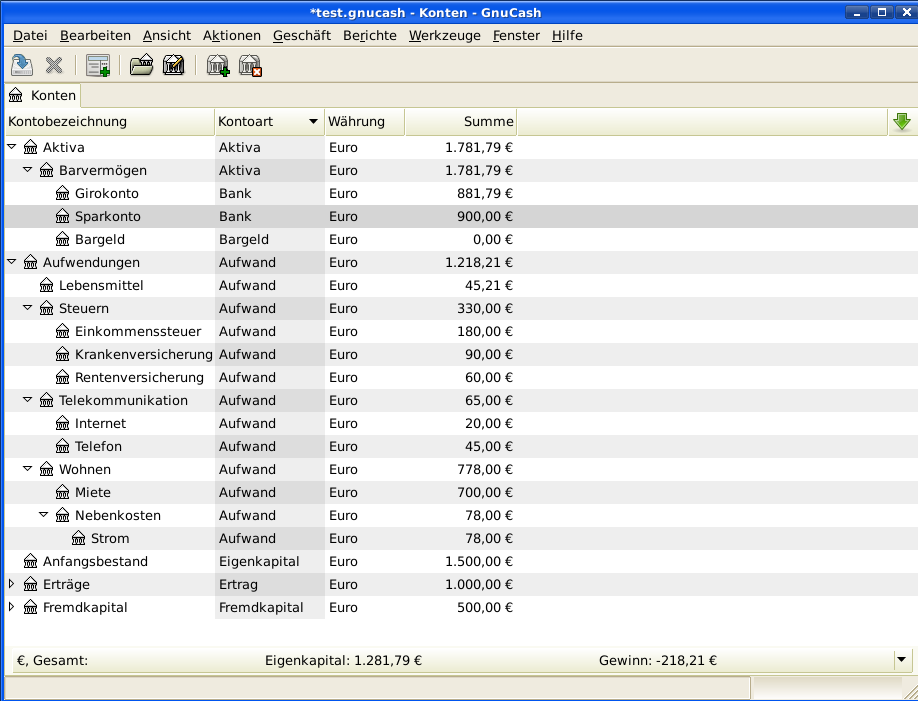Open the Werkzeuge menu
This screenshot has width=918, height=701.
click(x=444, y=35)
